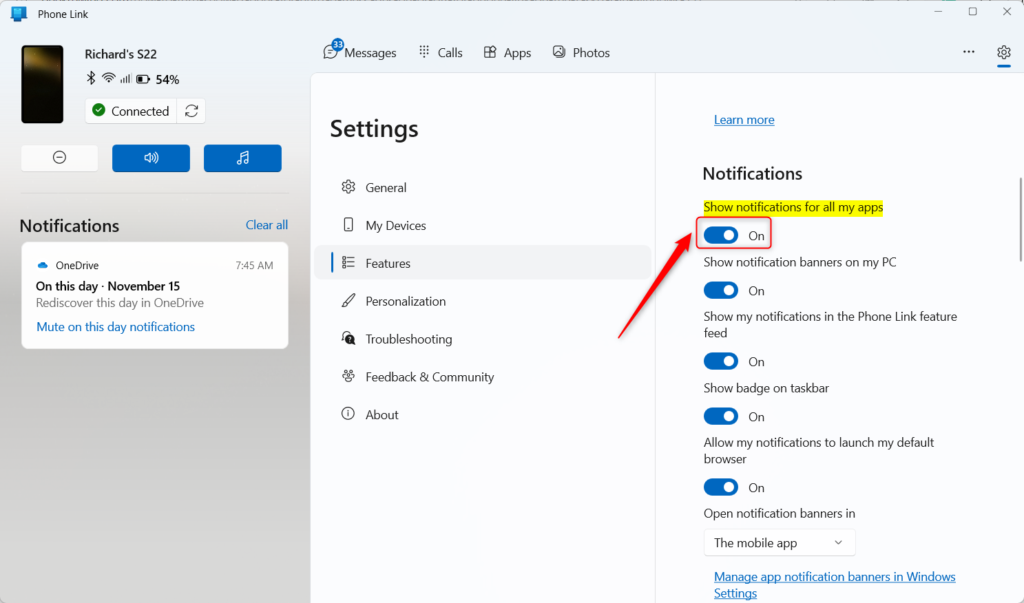Open the Messages tab
This screenshot has width=1024, height=603.
click(360, 52)
